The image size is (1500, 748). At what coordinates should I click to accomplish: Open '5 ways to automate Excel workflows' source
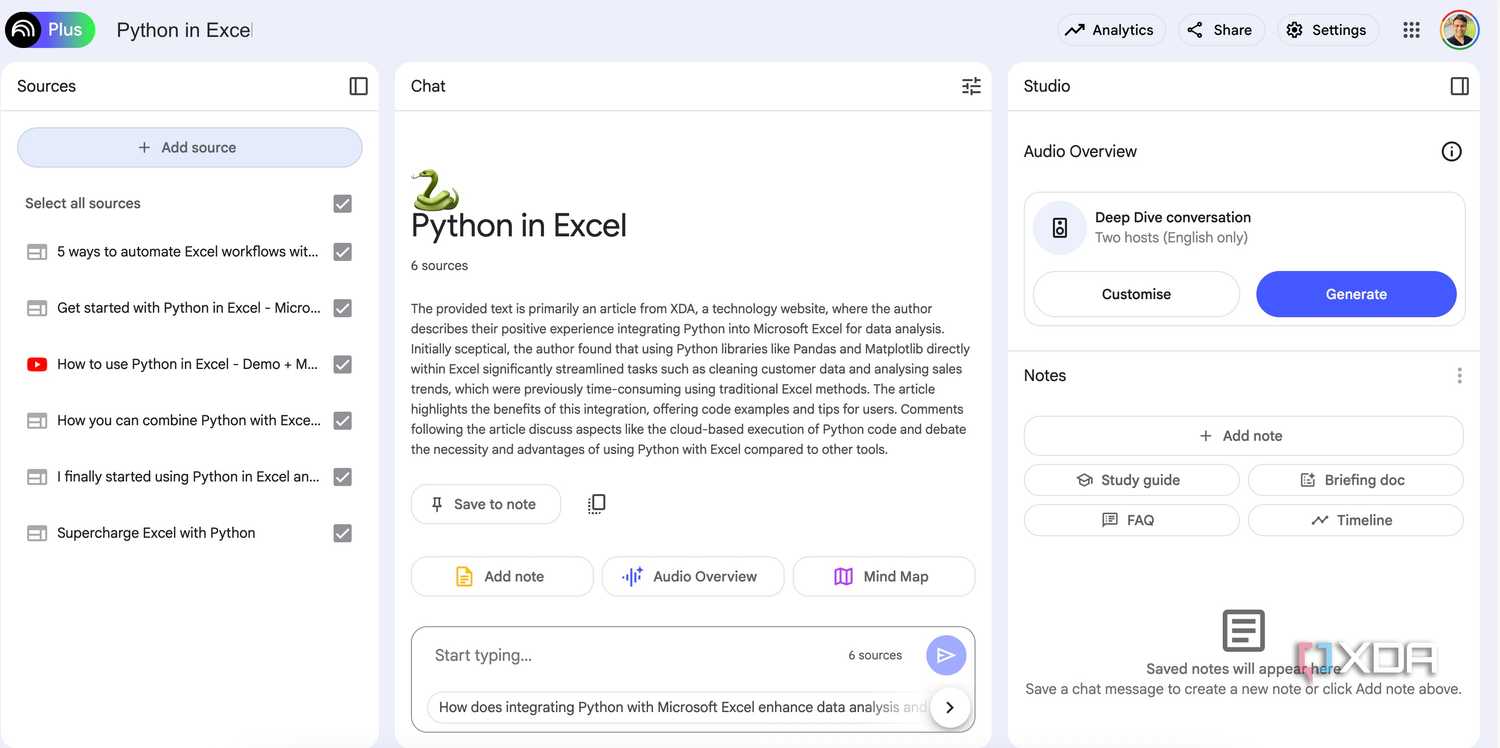point(188,252)
